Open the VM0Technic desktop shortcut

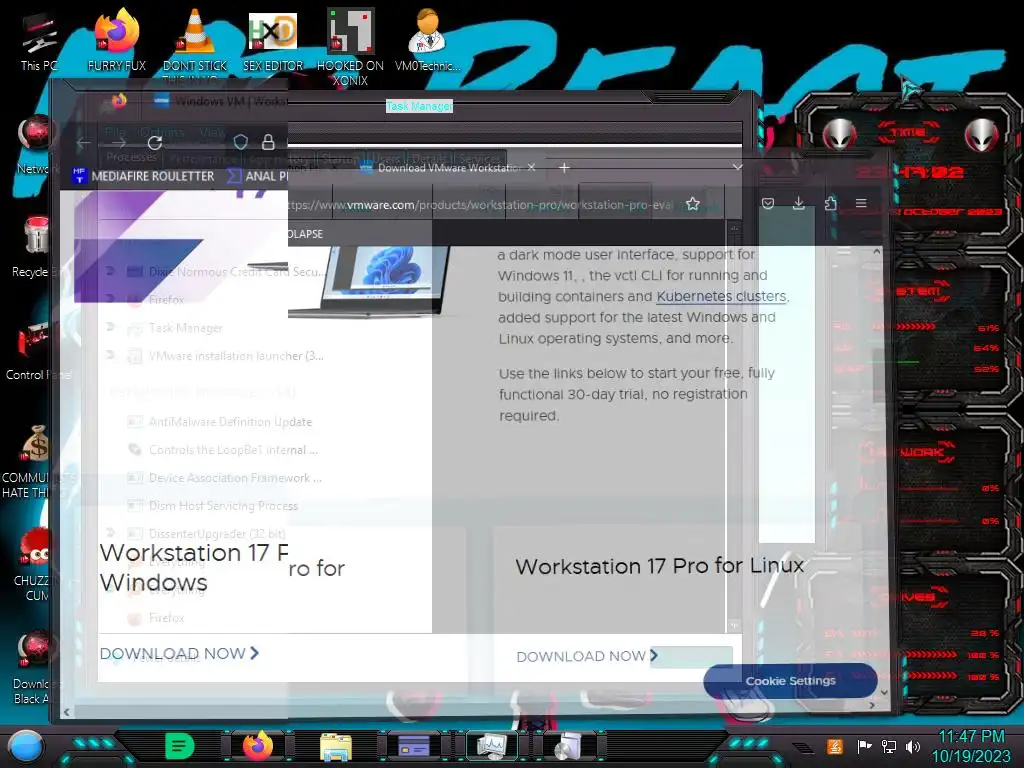tap(428, 39)
